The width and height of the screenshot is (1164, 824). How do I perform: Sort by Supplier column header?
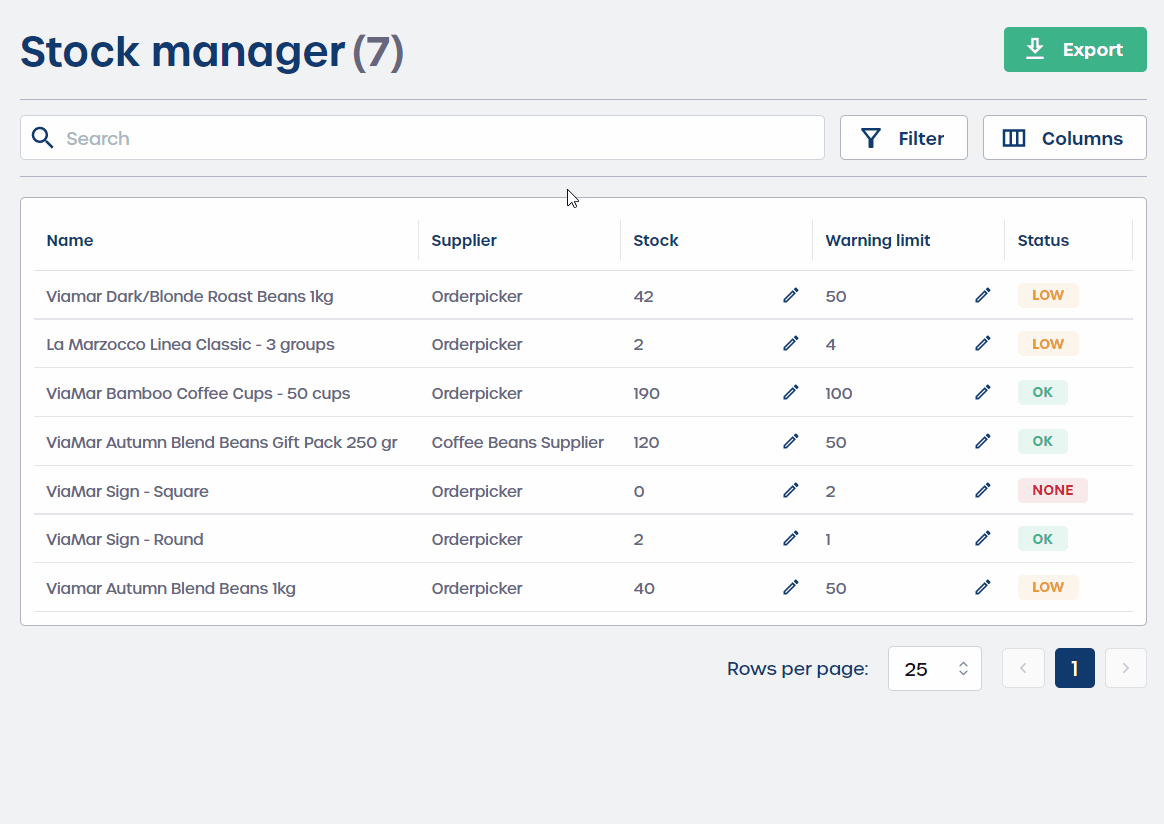[x=464, y=241]
